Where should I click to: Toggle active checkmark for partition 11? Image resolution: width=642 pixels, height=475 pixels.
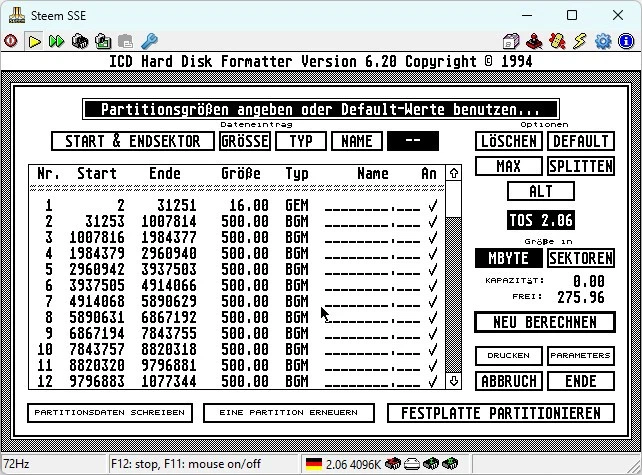(x=432, y=365)
